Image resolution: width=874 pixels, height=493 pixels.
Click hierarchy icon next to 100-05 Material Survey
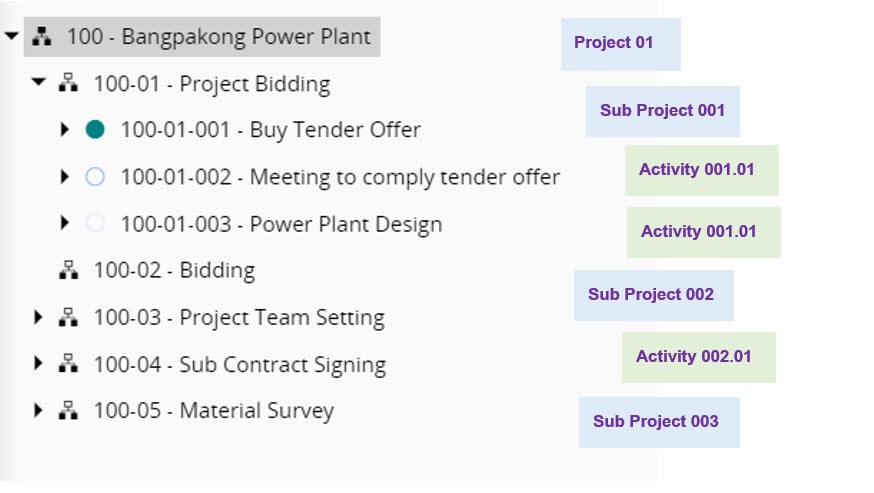(69, 411)
